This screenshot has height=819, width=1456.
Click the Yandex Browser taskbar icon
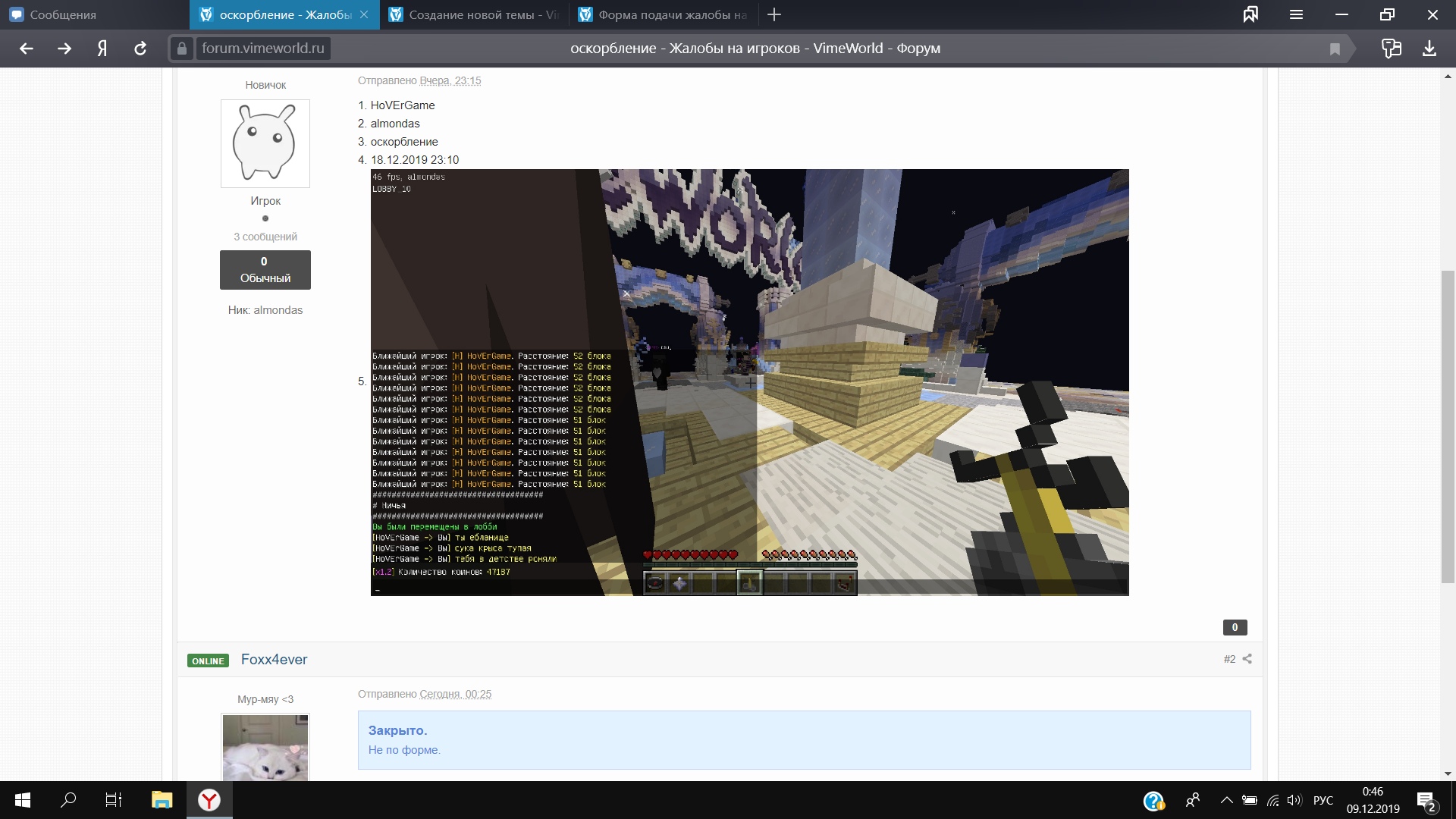click(x=209, y=800)
